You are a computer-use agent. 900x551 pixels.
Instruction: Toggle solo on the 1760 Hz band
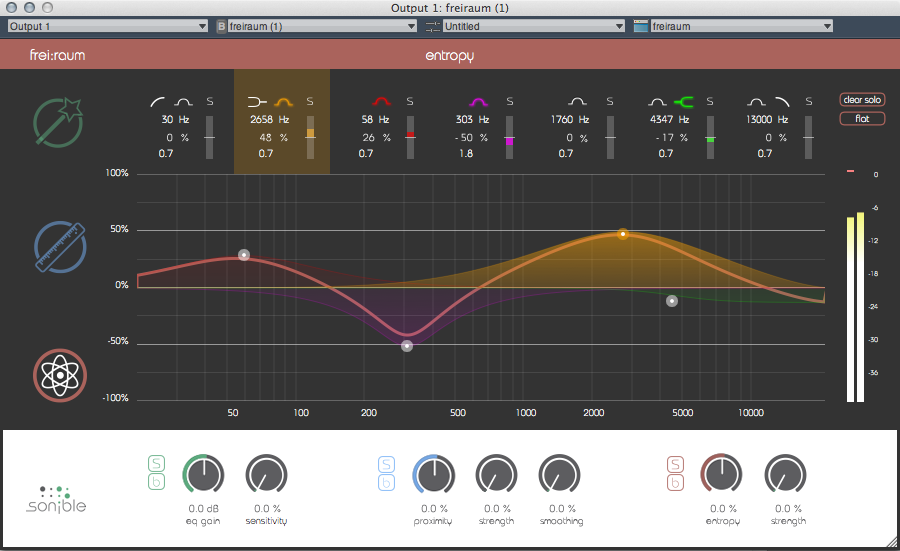coord(609,101)
